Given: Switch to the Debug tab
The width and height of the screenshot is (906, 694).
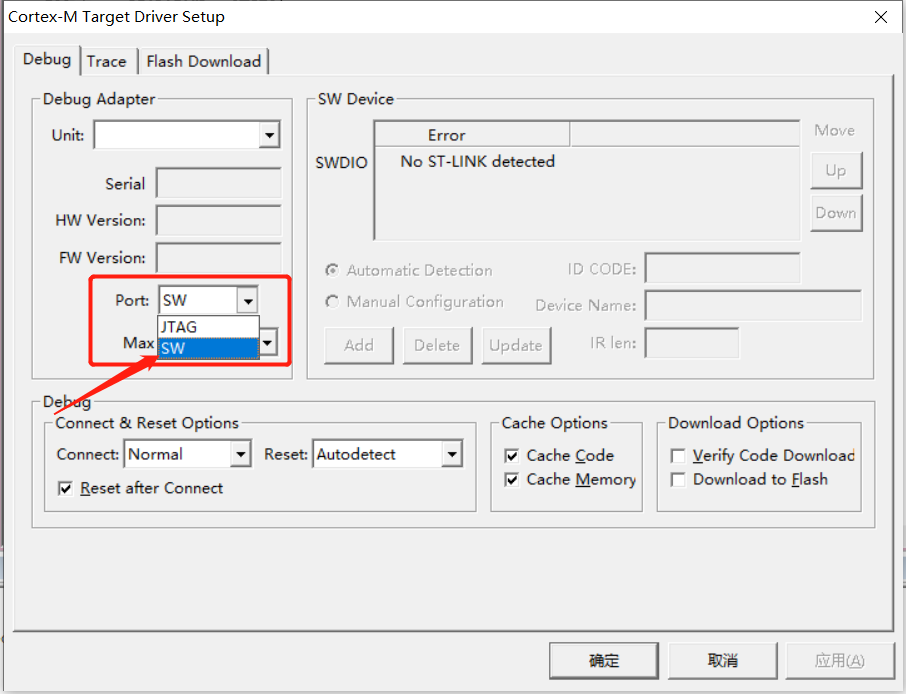Looking at the screenshot, I should tap(47, 60).
